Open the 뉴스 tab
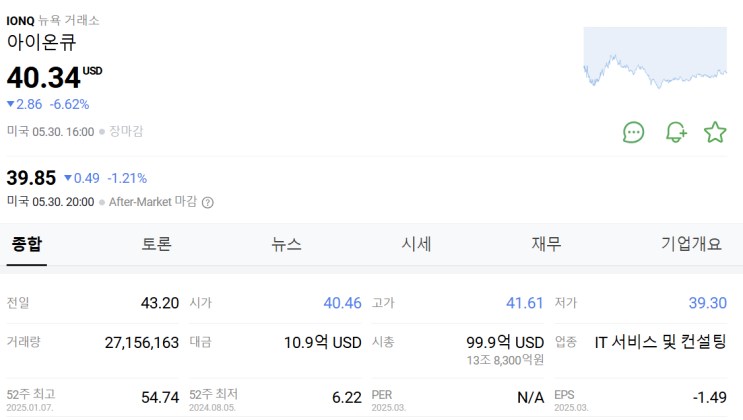This screenshot has width=743, height=420. [286, 244]
